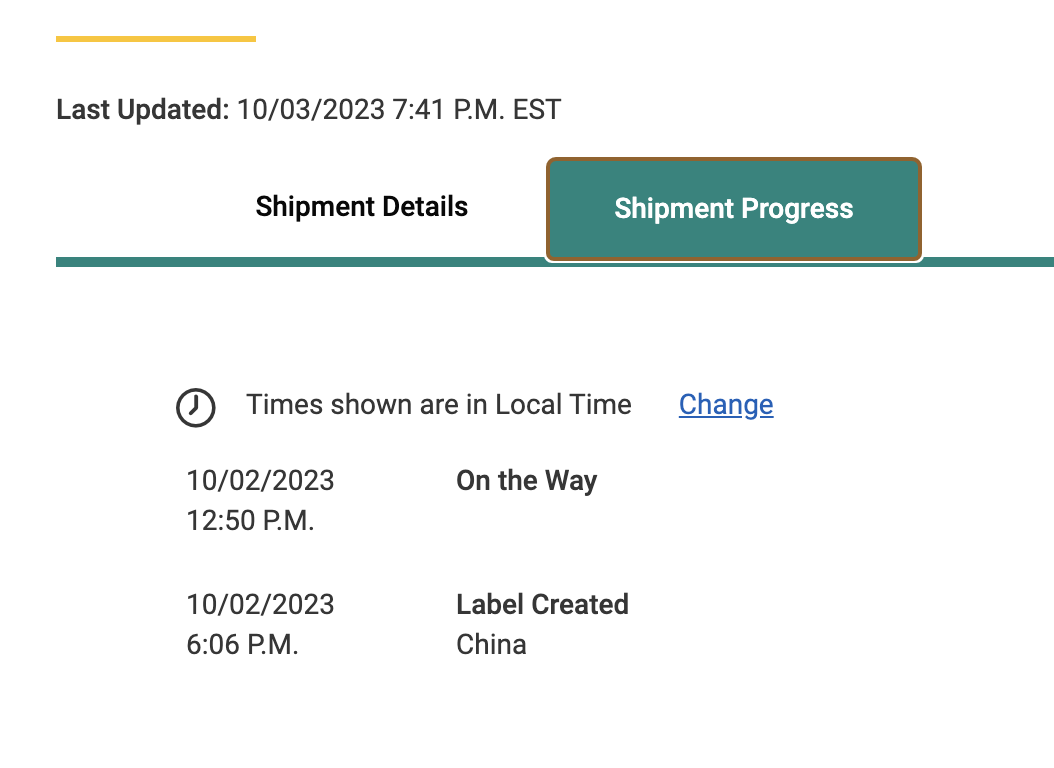Click the 12:50 P.M. event time
Viewport: 1054px width, 768px height.
(250, 520)
